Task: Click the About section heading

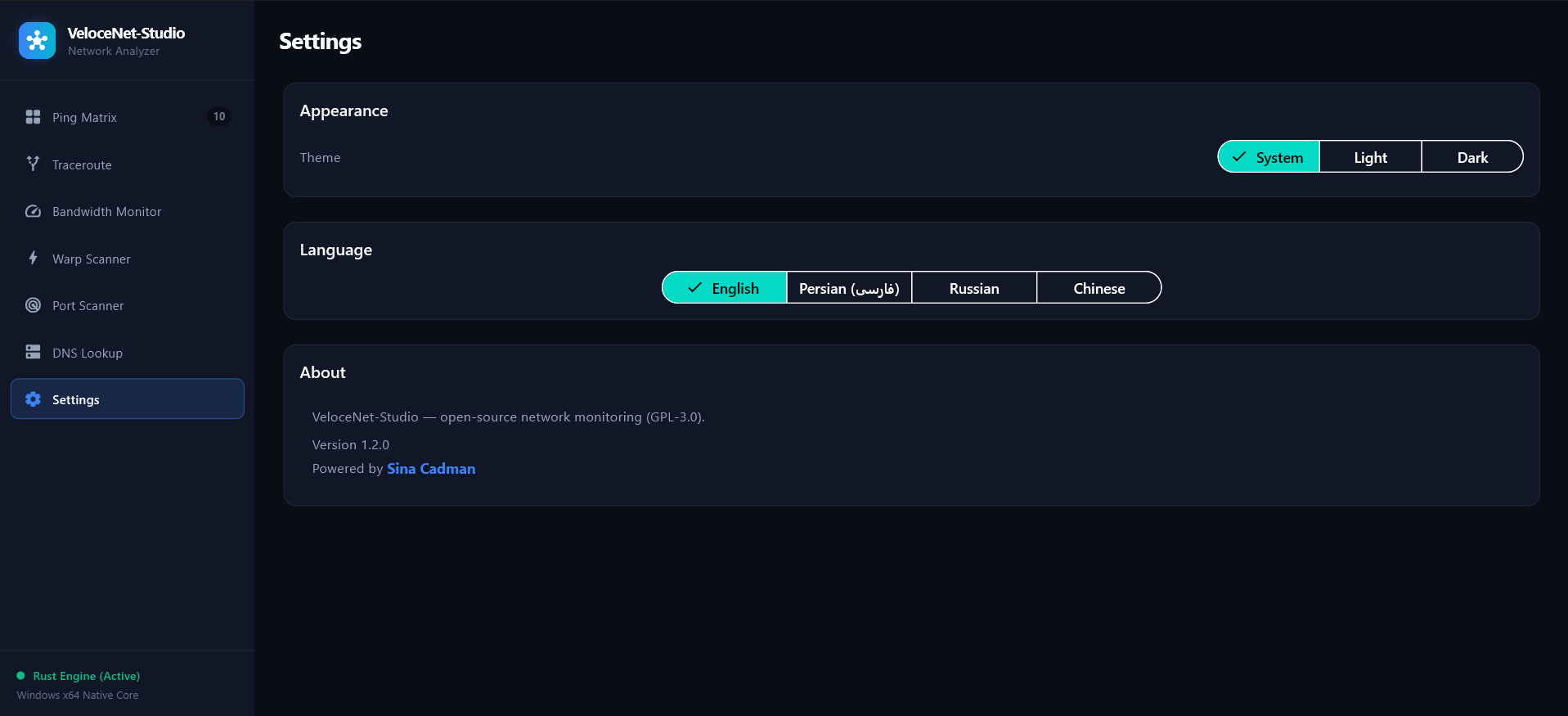Action: 322,372
